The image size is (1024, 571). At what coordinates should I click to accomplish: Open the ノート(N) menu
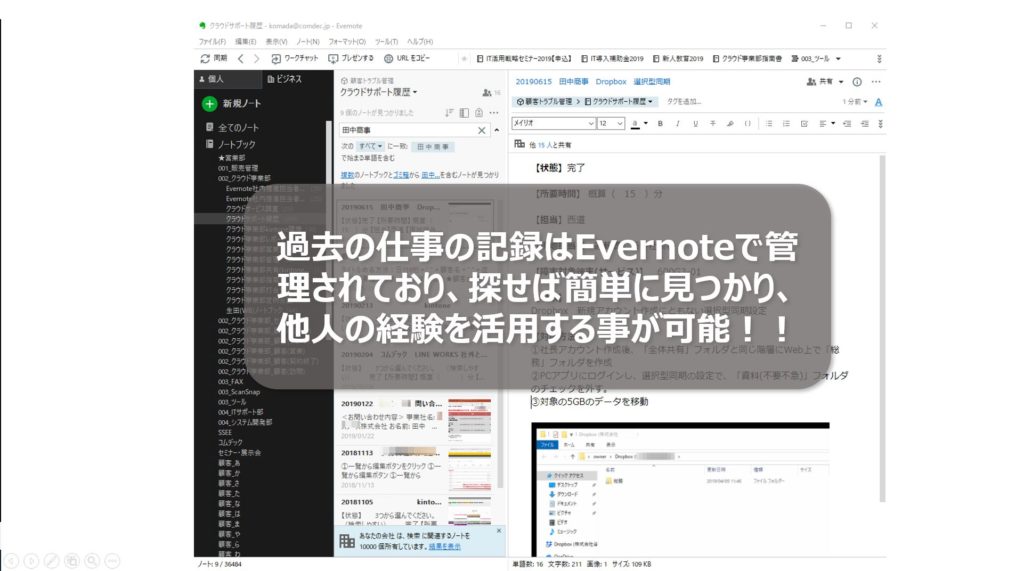pyautogui.click(x=308, y=41)
